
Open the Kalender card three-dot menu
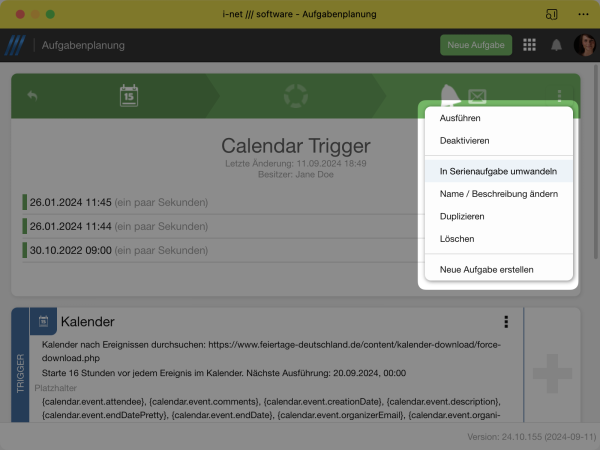[x=506, y=322]
